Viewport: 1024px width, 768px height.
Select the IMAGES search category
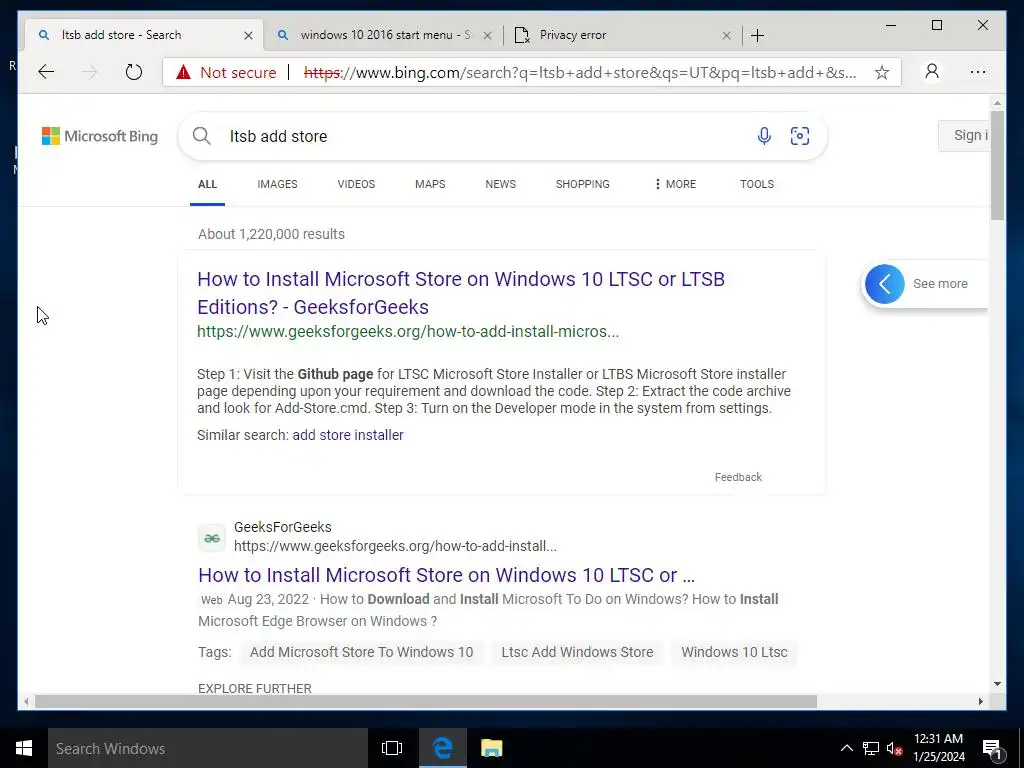coord(277,184)
